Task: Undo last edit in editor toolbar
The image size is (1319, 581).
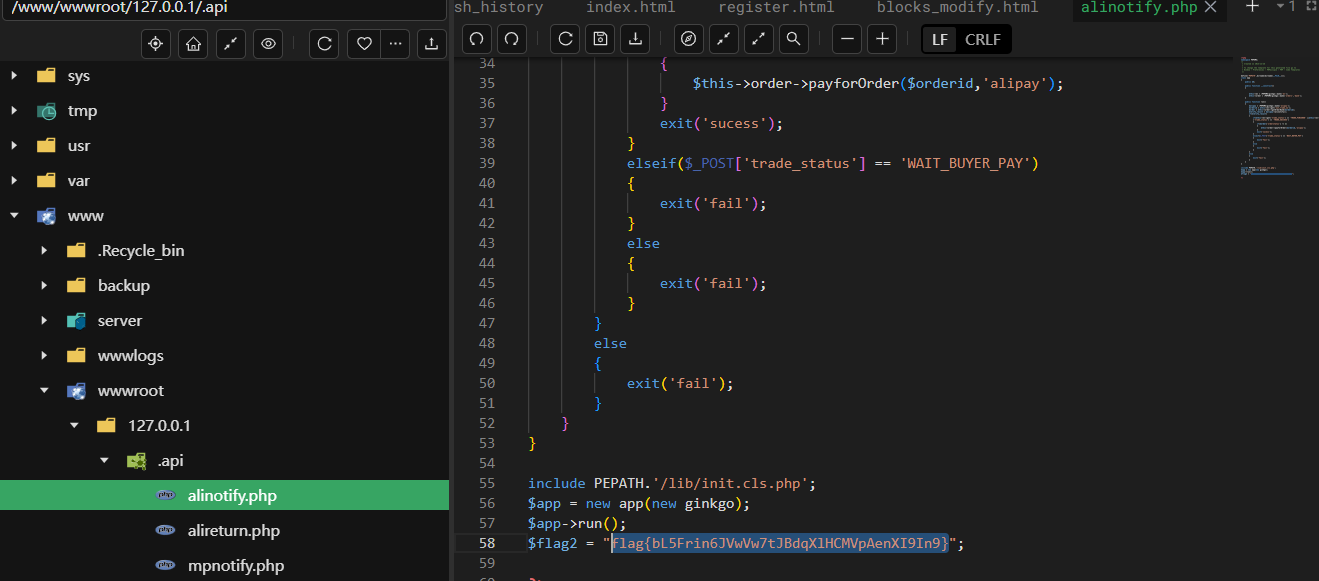Action: point(477,39)
